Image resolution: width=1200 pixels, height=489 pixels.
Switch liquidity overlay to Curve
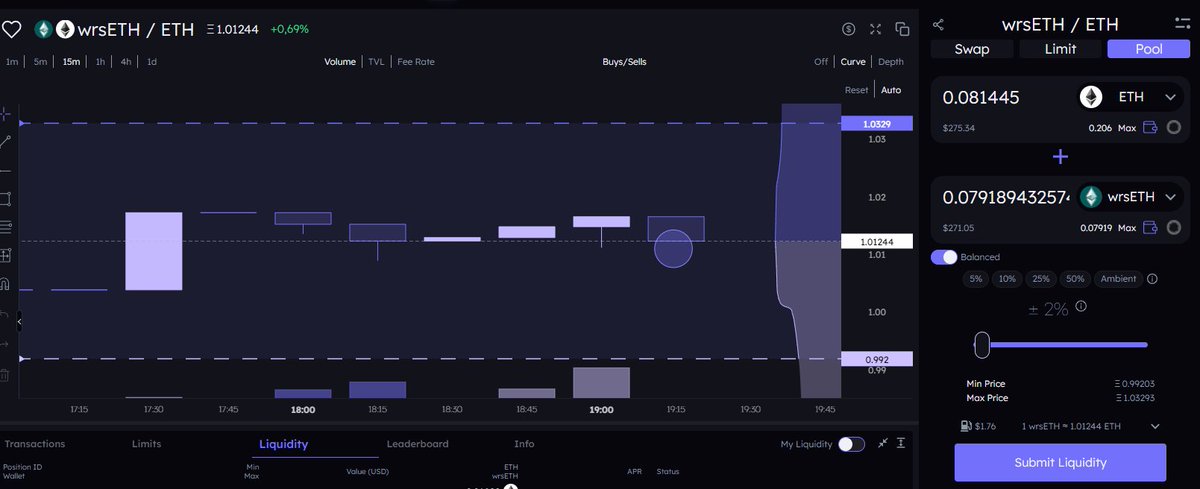click(853, 62)
